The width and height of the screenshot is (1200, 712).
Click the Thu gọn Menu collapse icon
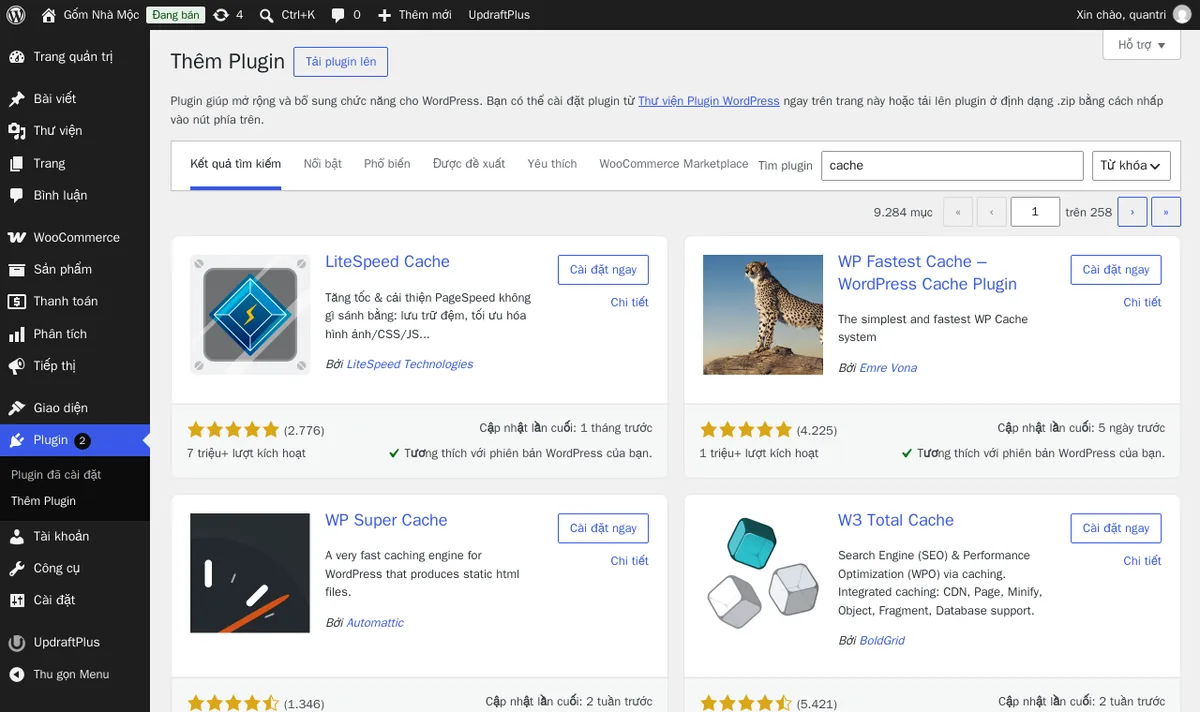point(17,674)
